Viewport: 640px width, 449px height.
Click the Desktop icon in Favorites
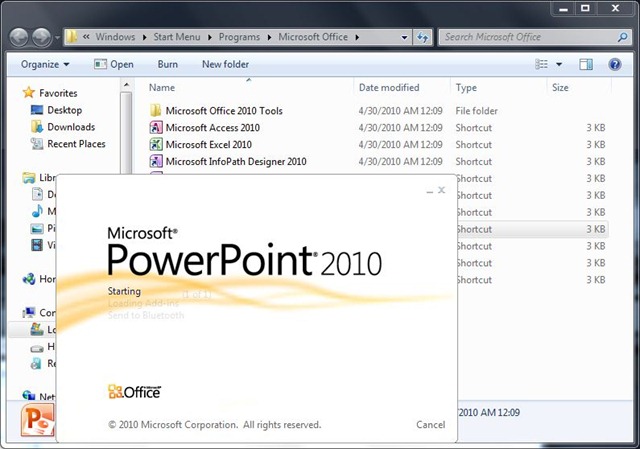[37, 110]
